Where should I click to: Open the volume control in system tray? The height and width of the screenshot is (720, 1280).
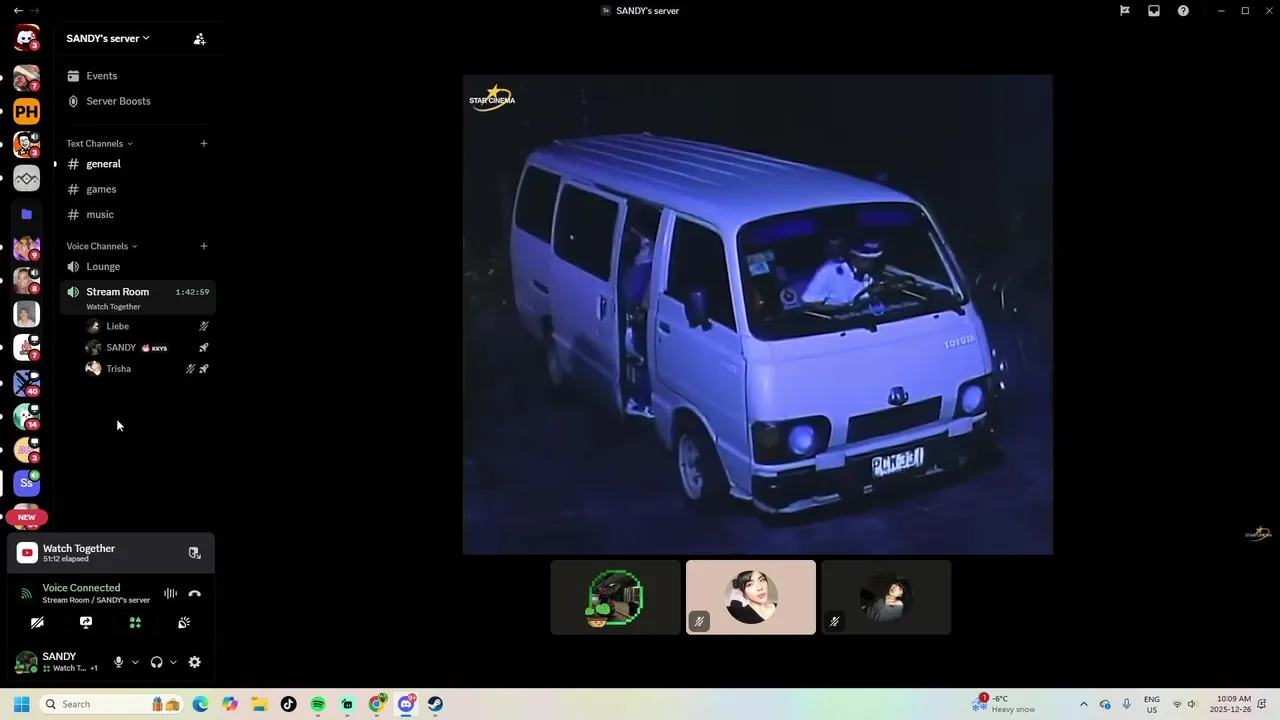pos(1191,704)
